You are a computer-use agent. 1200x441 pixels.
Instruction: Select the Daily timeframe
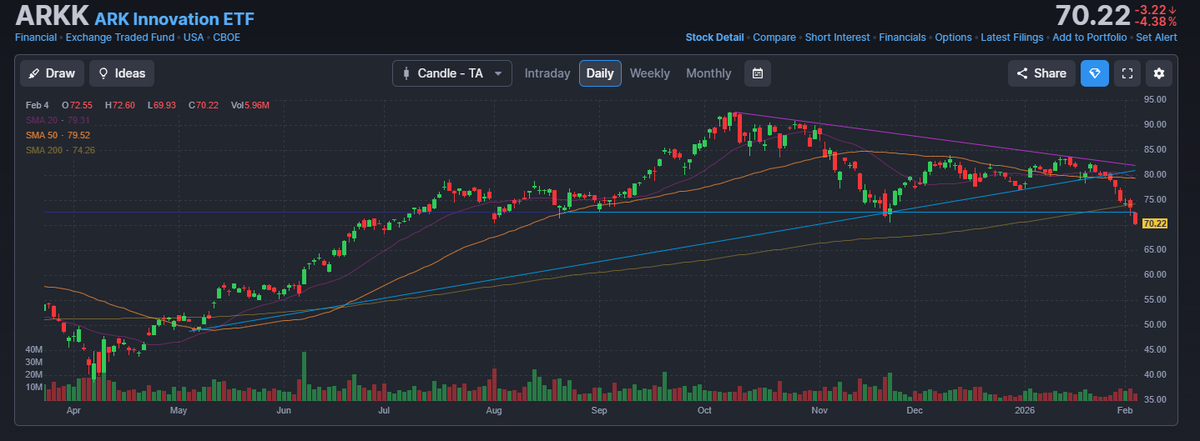(600, 73)
